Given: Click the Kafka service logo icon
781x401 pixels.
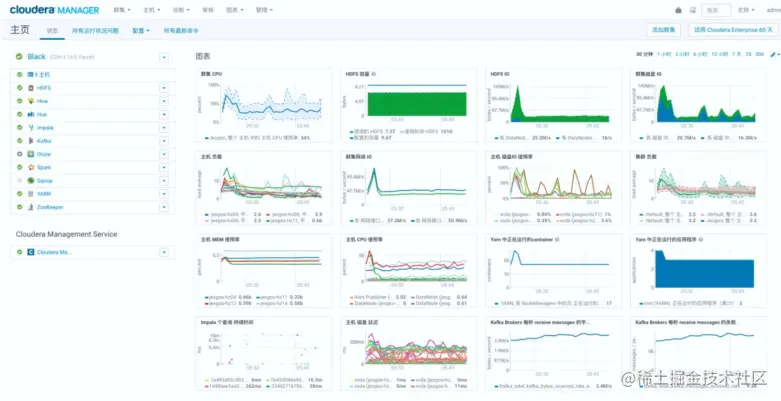Looking at the screenshot, I should click(x=31, y=141).
